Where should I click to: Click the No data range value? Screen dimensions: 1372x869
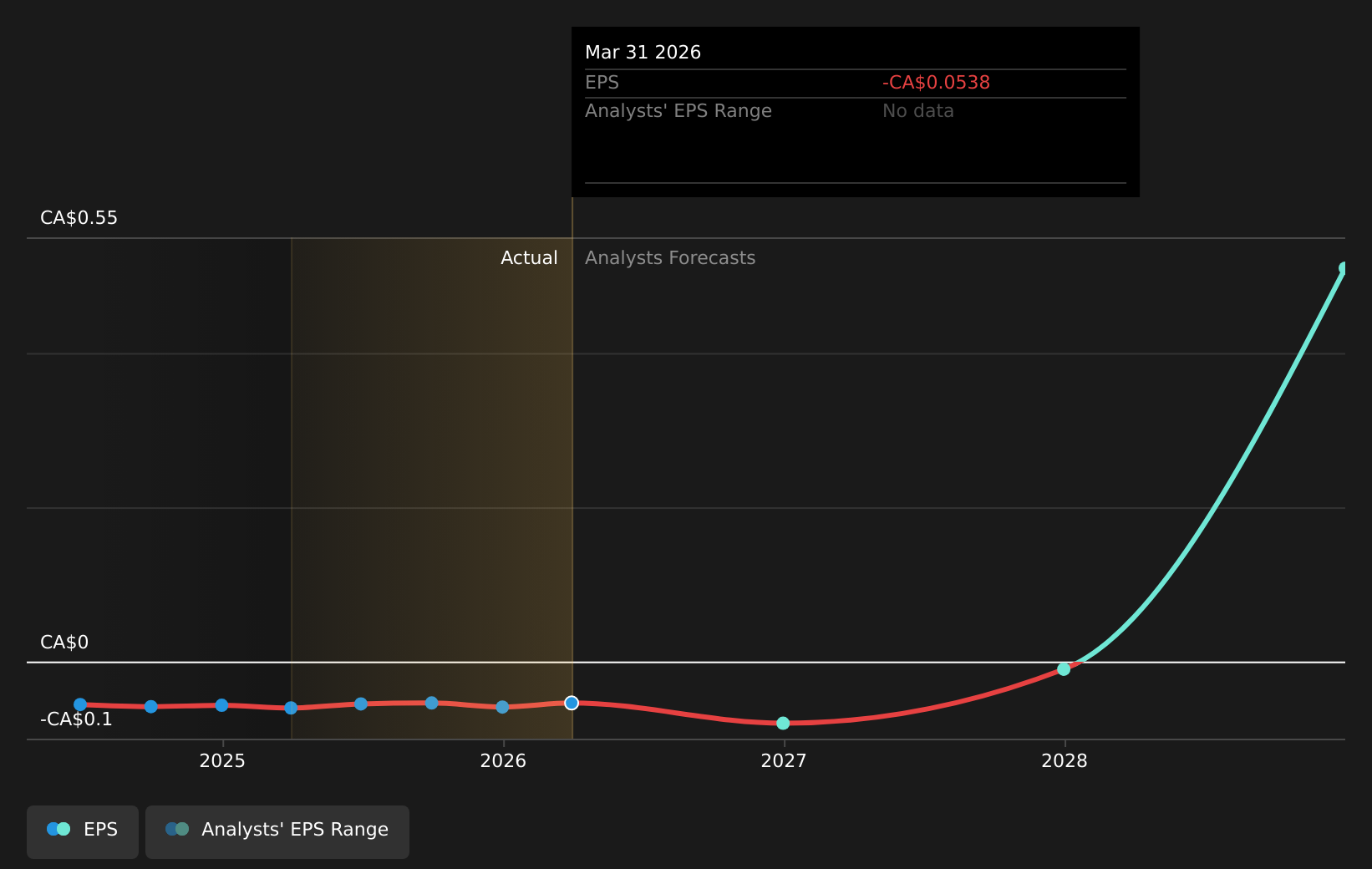click(917, 111)
